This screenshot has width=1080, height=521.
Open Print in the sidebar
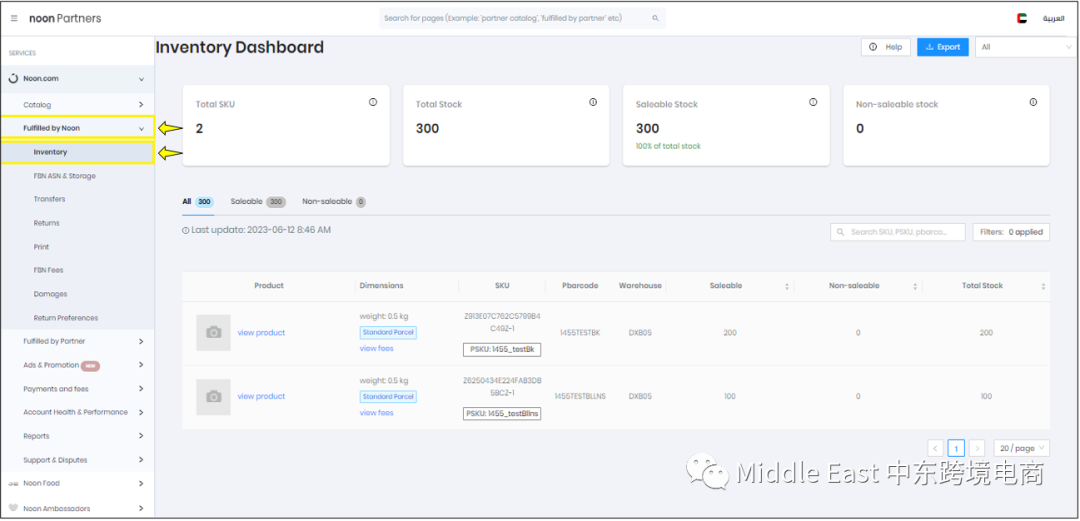click(41, 247)
